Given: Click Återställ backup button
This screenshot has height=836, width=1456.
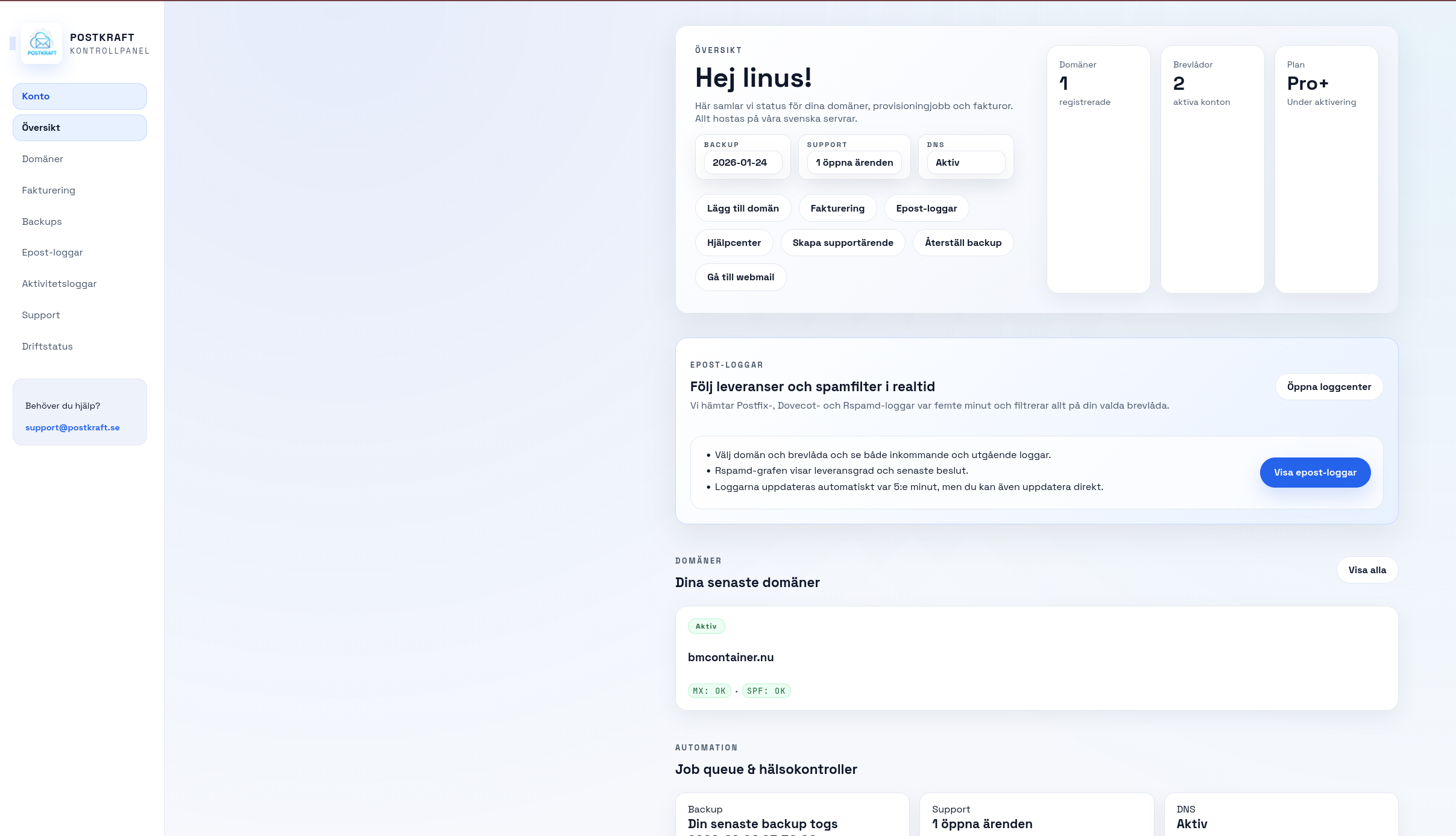Looking at the screenshot, I should pos(963,243).
